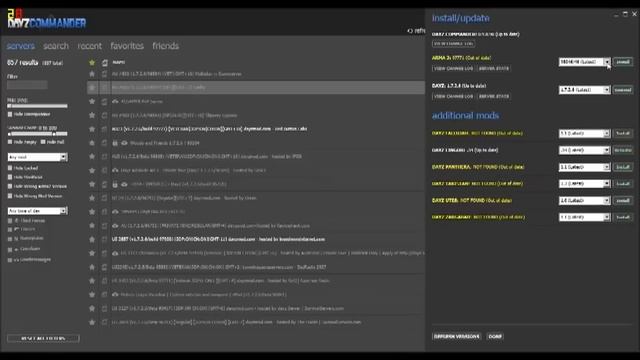Open the DayZ Panthera version dropdown
This screenshot has height=360, width=640.
tap(584, 167)
